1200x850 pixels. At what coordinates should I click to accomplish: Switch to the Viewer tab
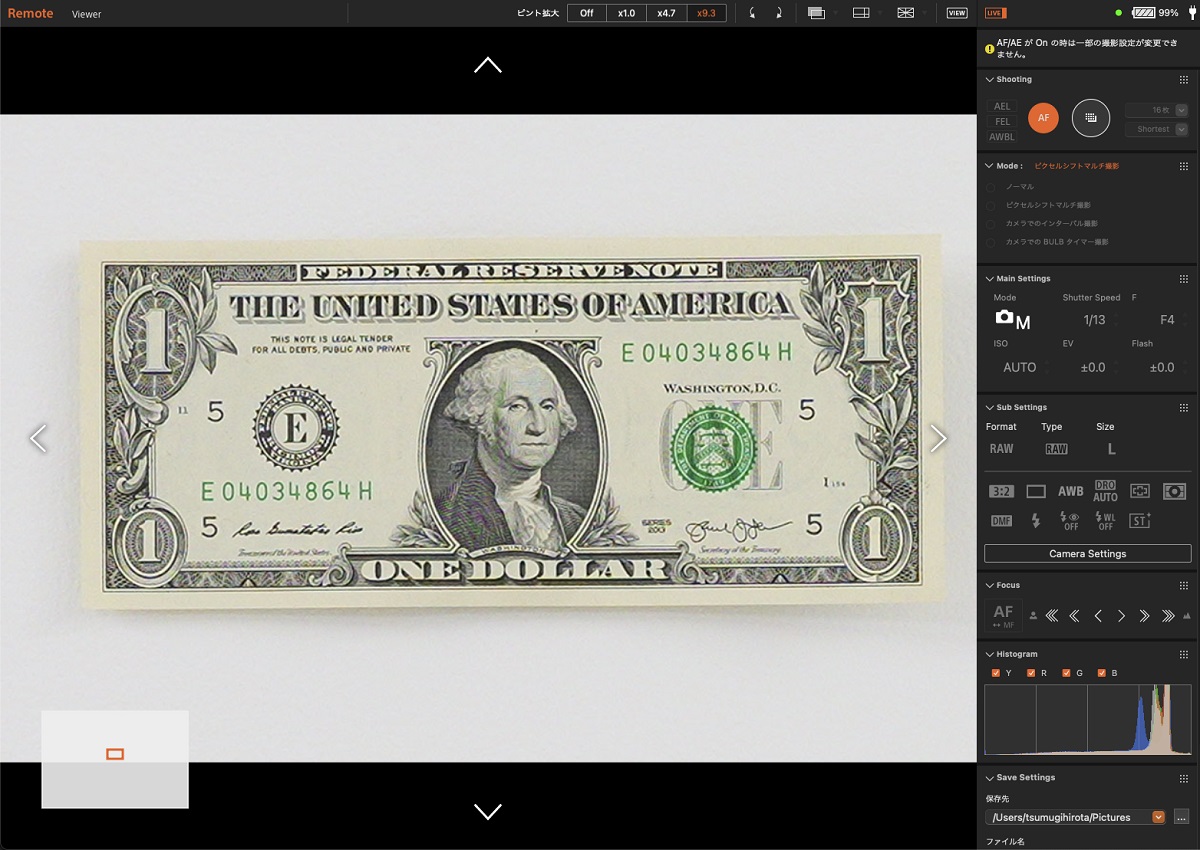pyautogui.click(x=86, y=14)
